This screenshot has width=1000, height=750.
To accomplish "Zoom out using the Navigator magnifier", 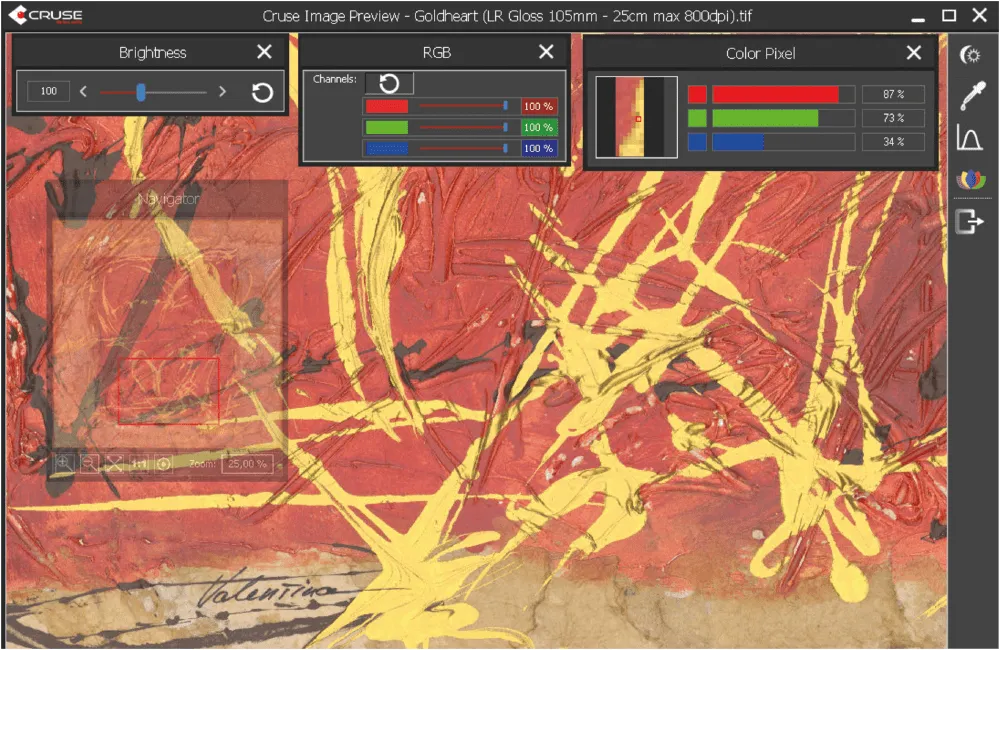I will (89, 463).
